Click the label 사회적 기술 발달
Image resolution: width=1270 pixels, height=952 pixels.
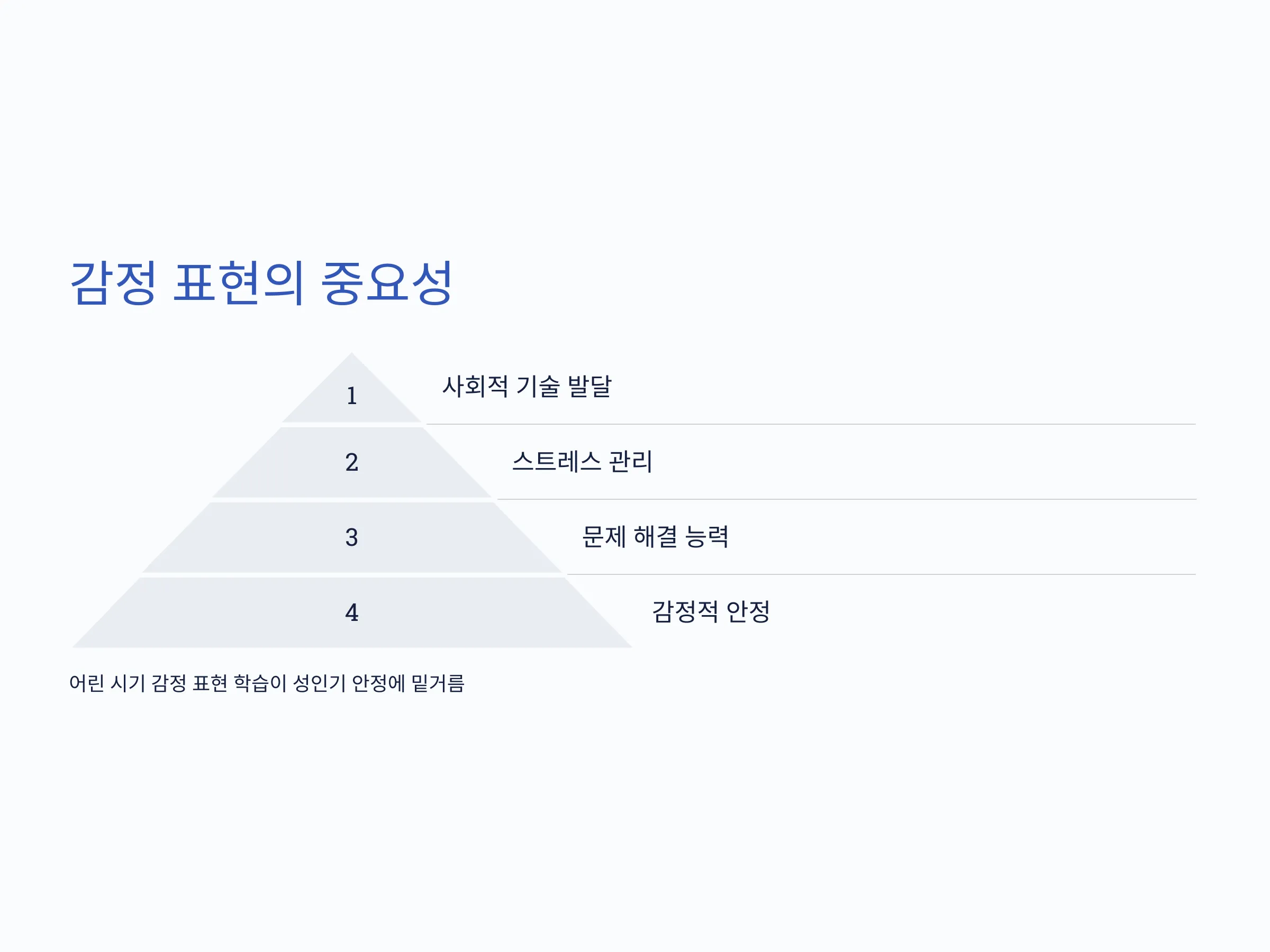(527, 386)
